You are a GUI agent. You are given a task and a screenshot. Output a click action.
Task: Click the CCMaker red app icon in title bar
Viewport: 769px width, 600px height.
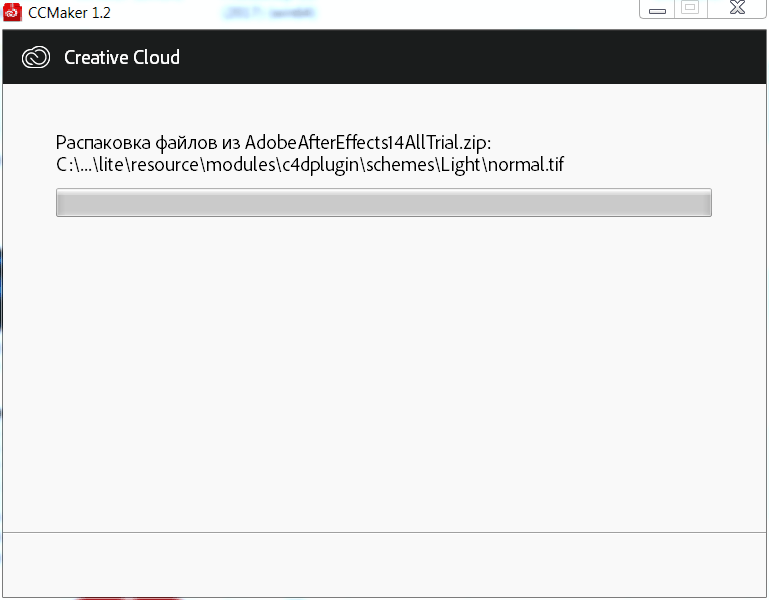[x=12, y=12]
